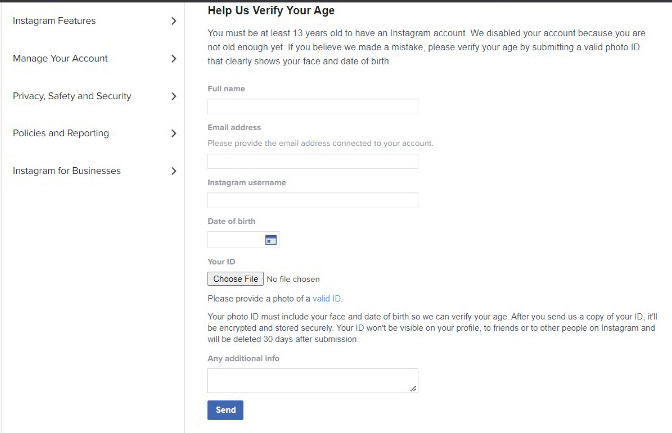Expand Instagram Features chevron arrow
Viewport: 672px width, 433px height.
[x=174, y=21]
